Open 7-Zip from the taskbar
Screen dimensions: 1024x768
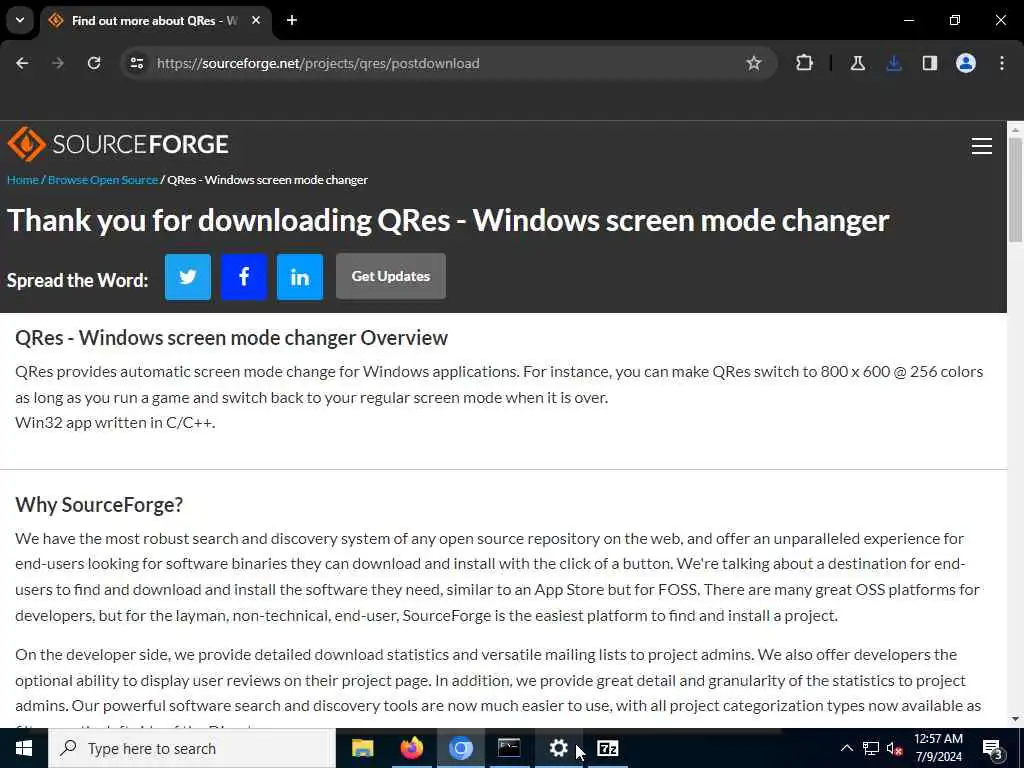pos(607,748)
